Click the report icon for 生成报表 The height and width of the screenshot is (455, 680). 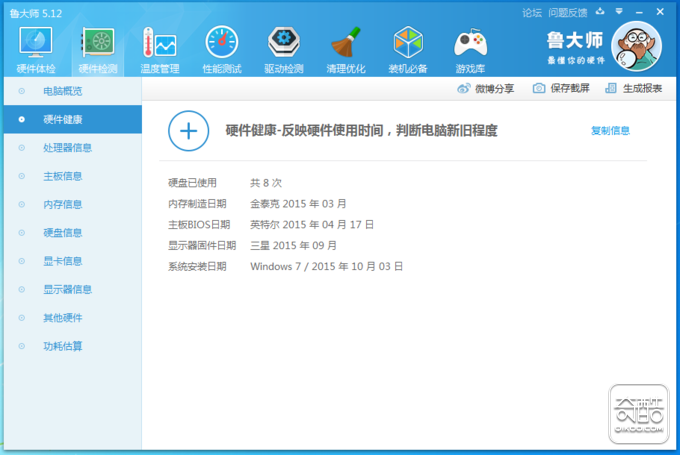pos(611,88)
